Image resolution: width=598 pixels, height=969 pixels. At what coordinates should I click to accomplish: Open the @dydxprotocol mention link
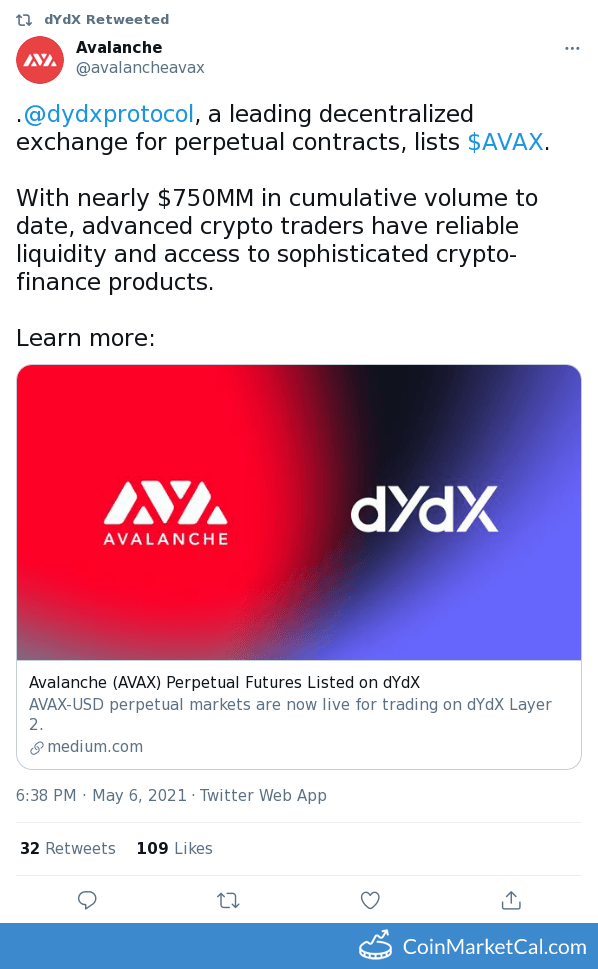point(109,114)
